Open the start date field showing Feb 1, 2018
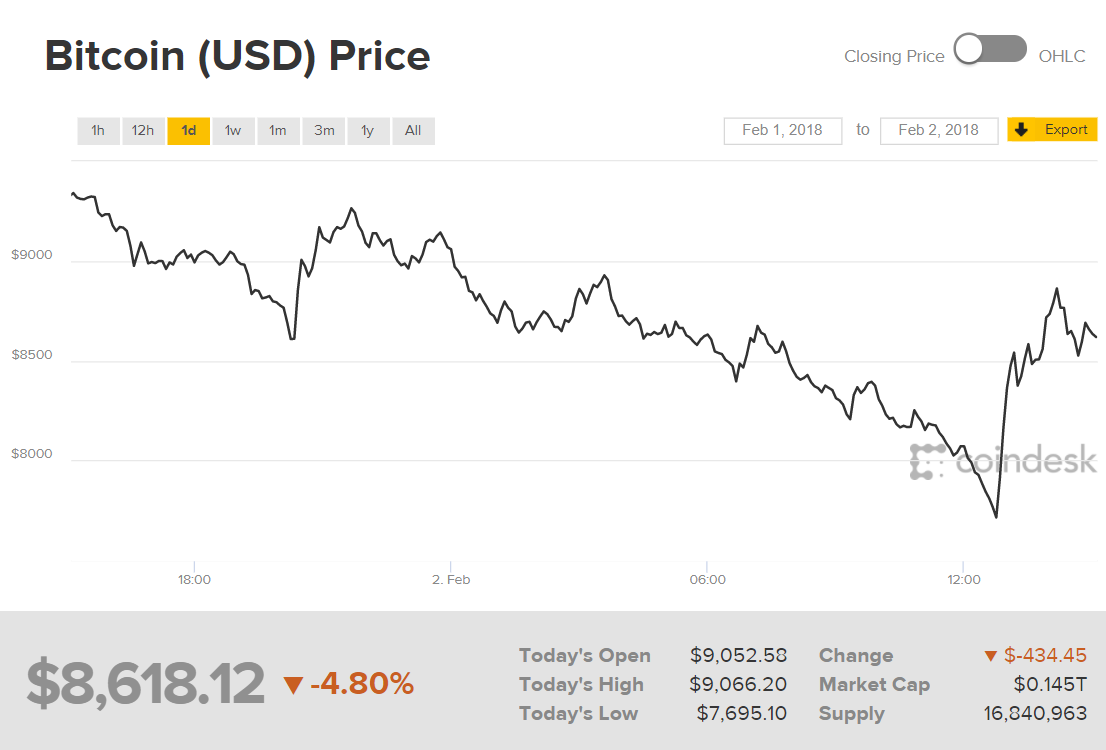The width and height of the screenshot is (1106, 750). tap(783, 130)
